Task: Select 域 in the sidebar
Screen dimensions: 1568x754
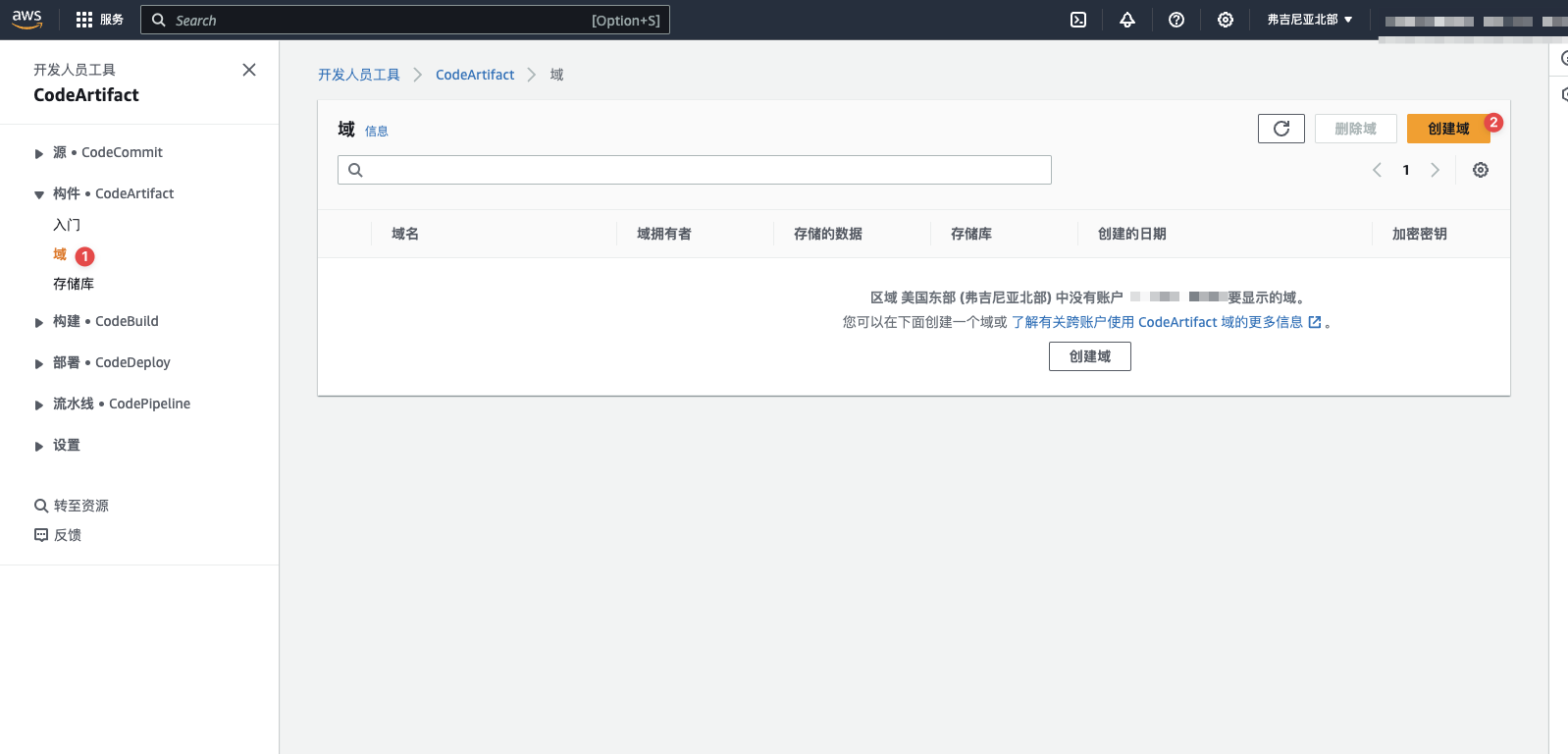Action: [x=60, y=254]
